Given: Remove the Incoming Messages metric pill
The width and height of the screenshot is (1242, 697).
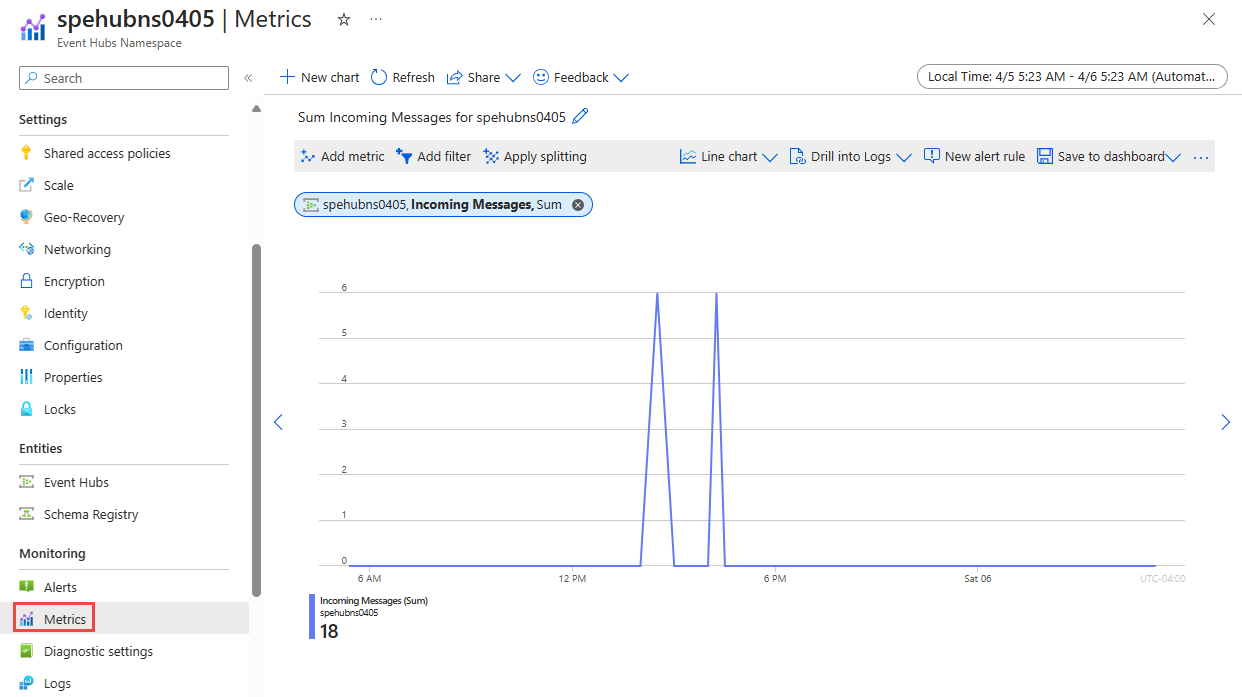Looking at the screenshot, I should 577,205.
